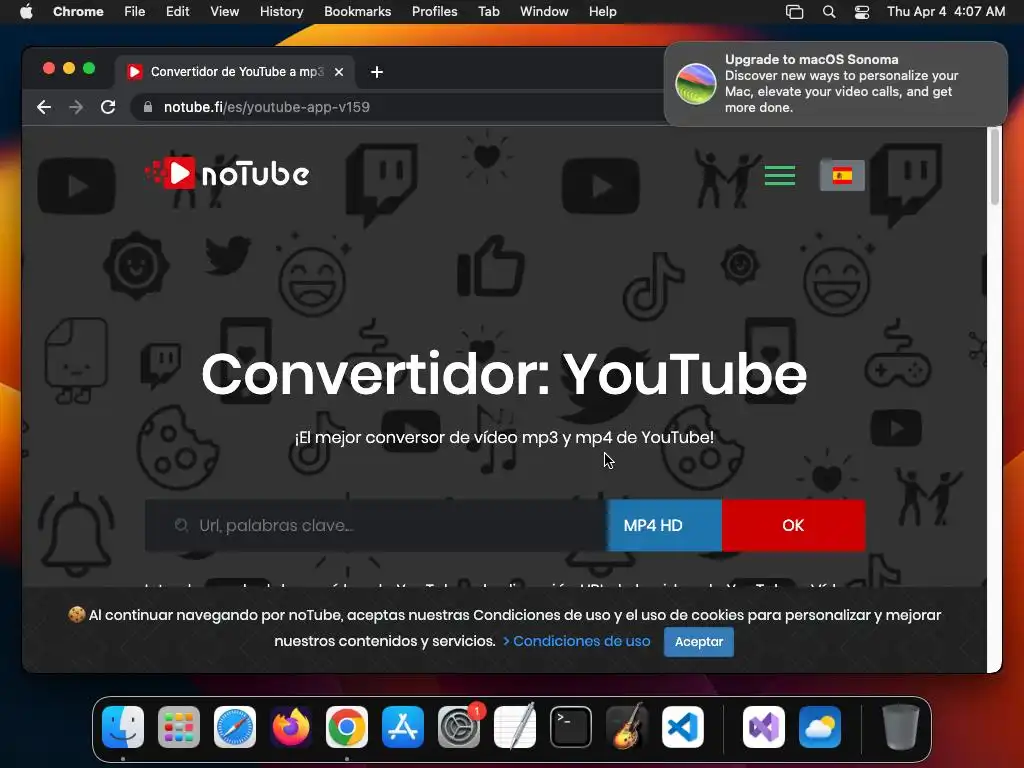This screenshot has width=1024, height=768.
Task: Open Firefox from the dock
Action: pos(291,727)
